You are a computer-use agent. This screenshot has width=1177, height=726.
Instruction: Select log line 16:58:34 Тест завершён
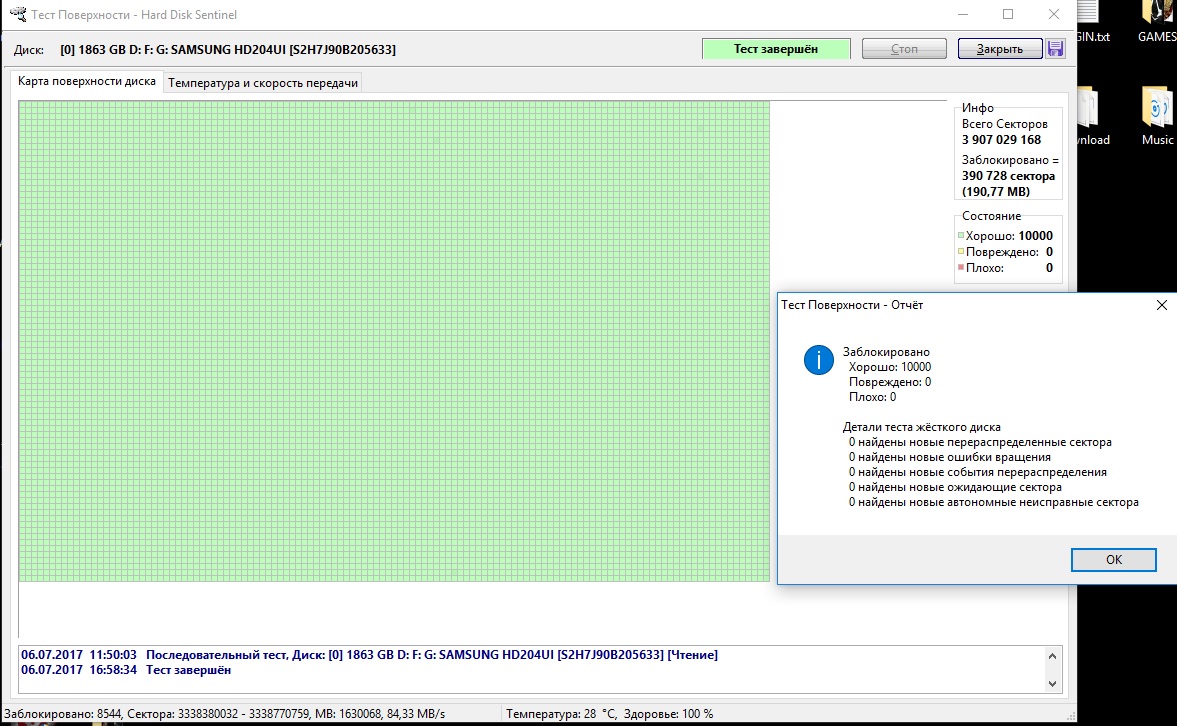point(126,670)
